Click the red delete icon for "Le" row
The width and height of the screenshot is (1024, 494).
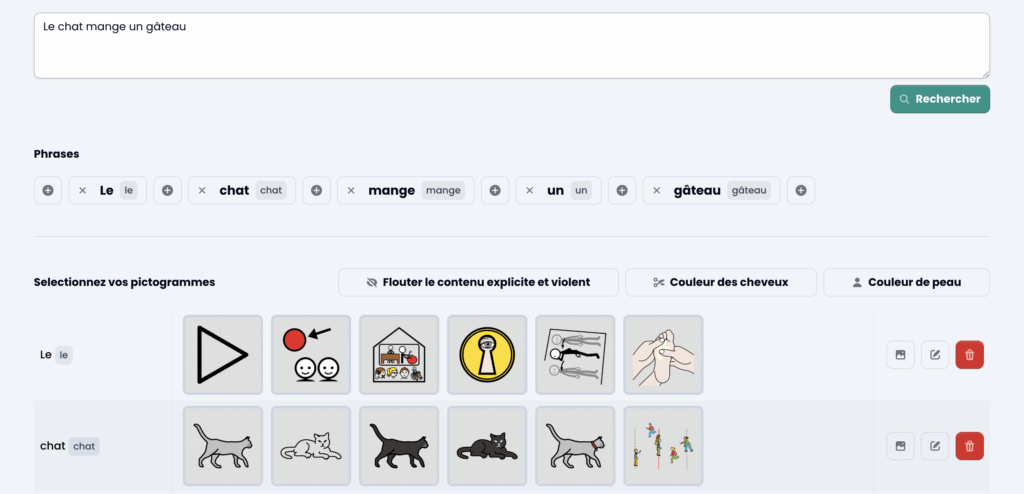pos(969,355)
